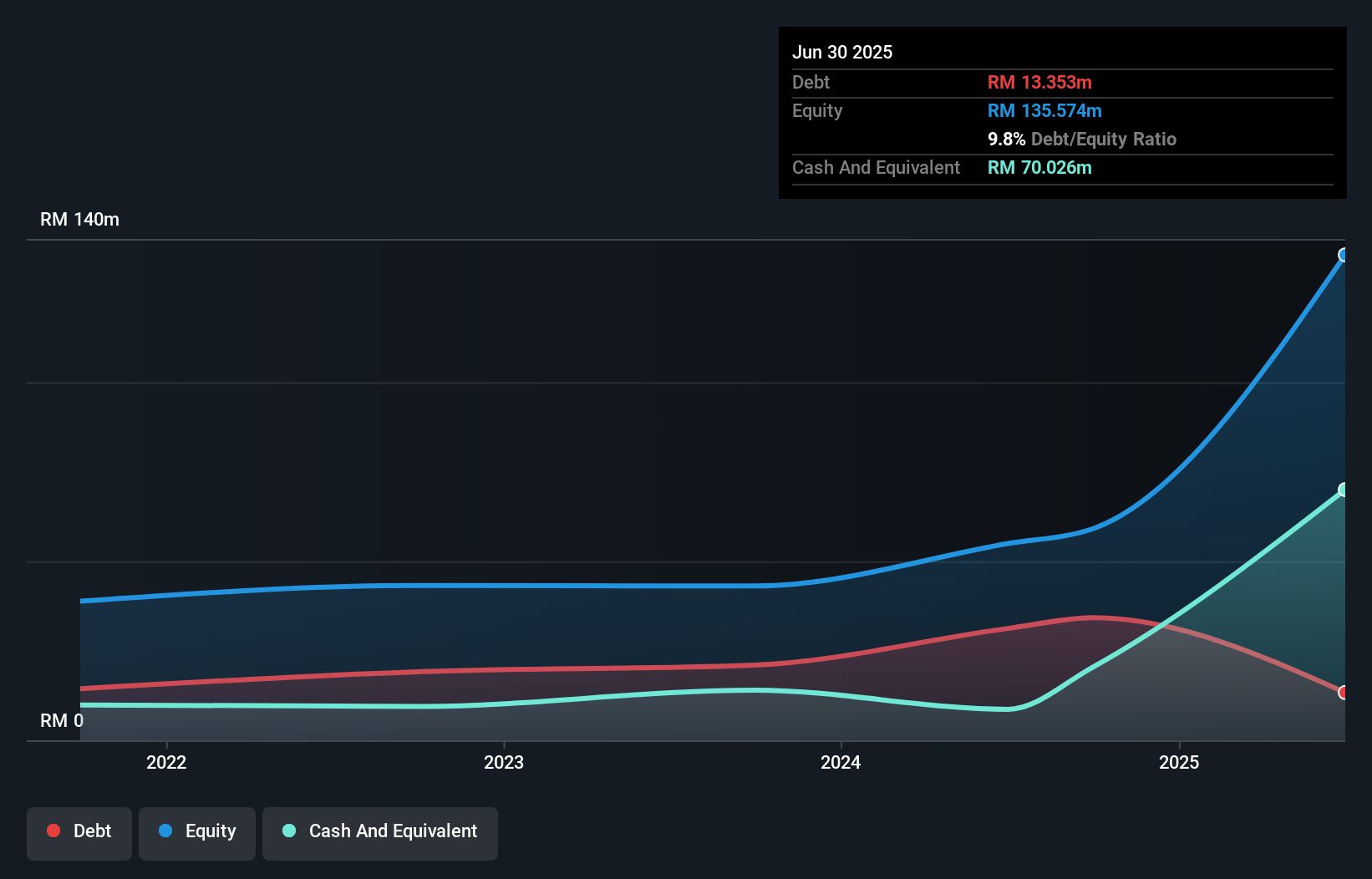
Task: Click the RM 13.353m Debt value
Action: pyautogui.click(x=1039, y=82)
